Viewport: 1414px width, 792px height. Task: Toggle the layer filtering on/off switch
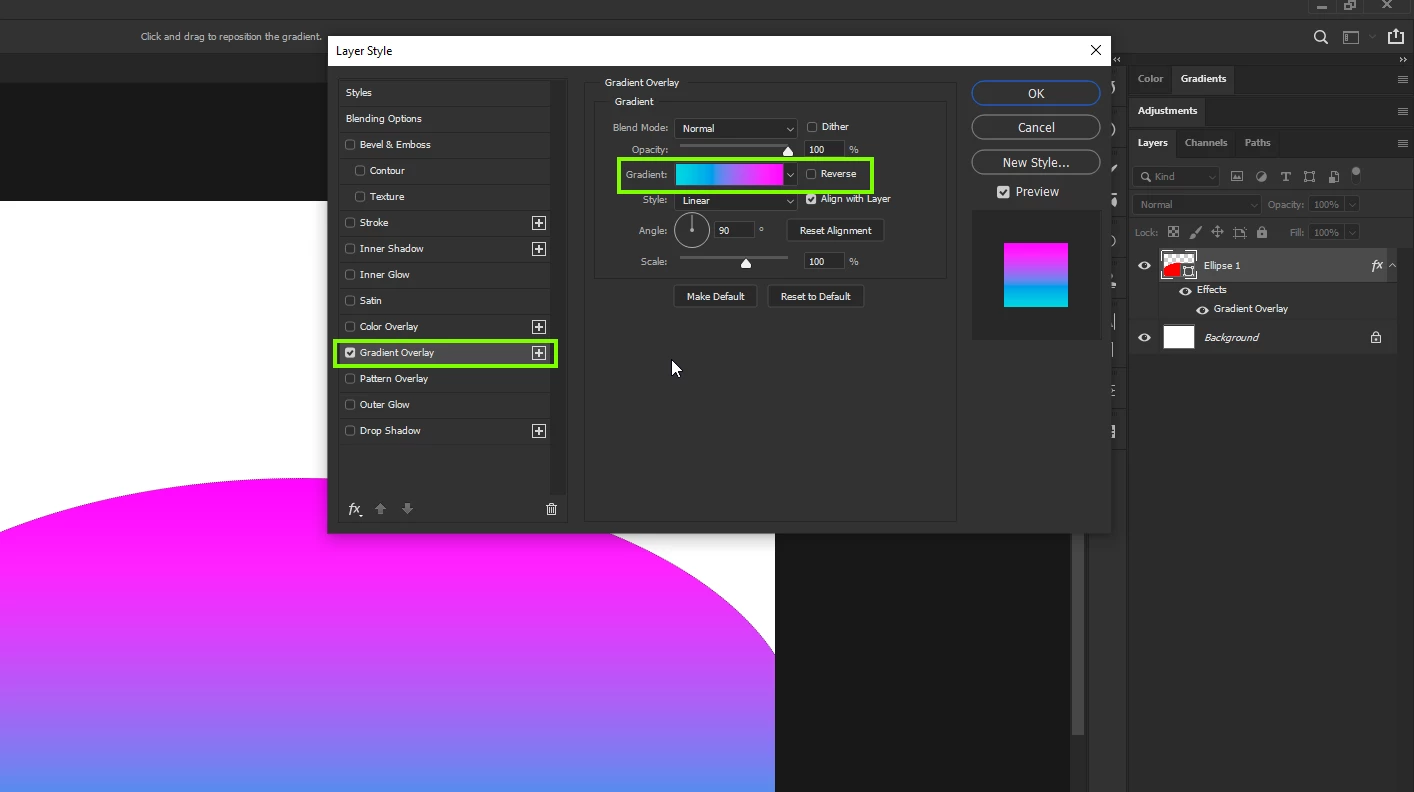click(x=1356, y=174)
